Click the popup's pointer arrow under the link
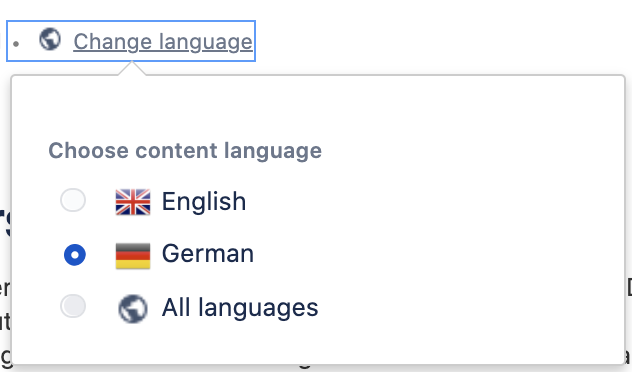Image resolution: width=632 pixels, height=372 pixels. 132,69
